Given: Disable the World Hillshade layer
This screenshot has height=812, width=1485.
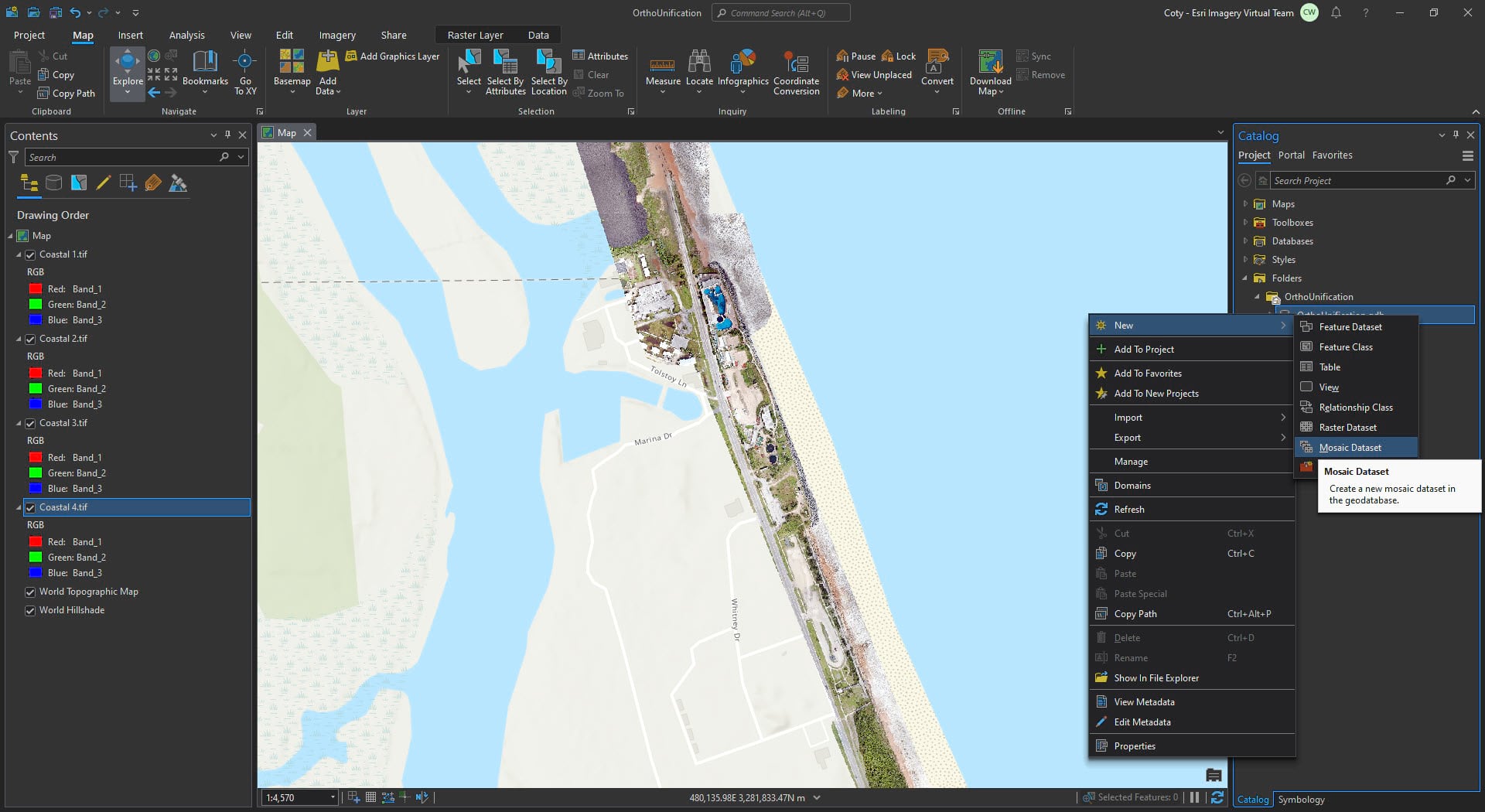Looking at the screenshot, I should pyautogui.click(x=31, y=610).
